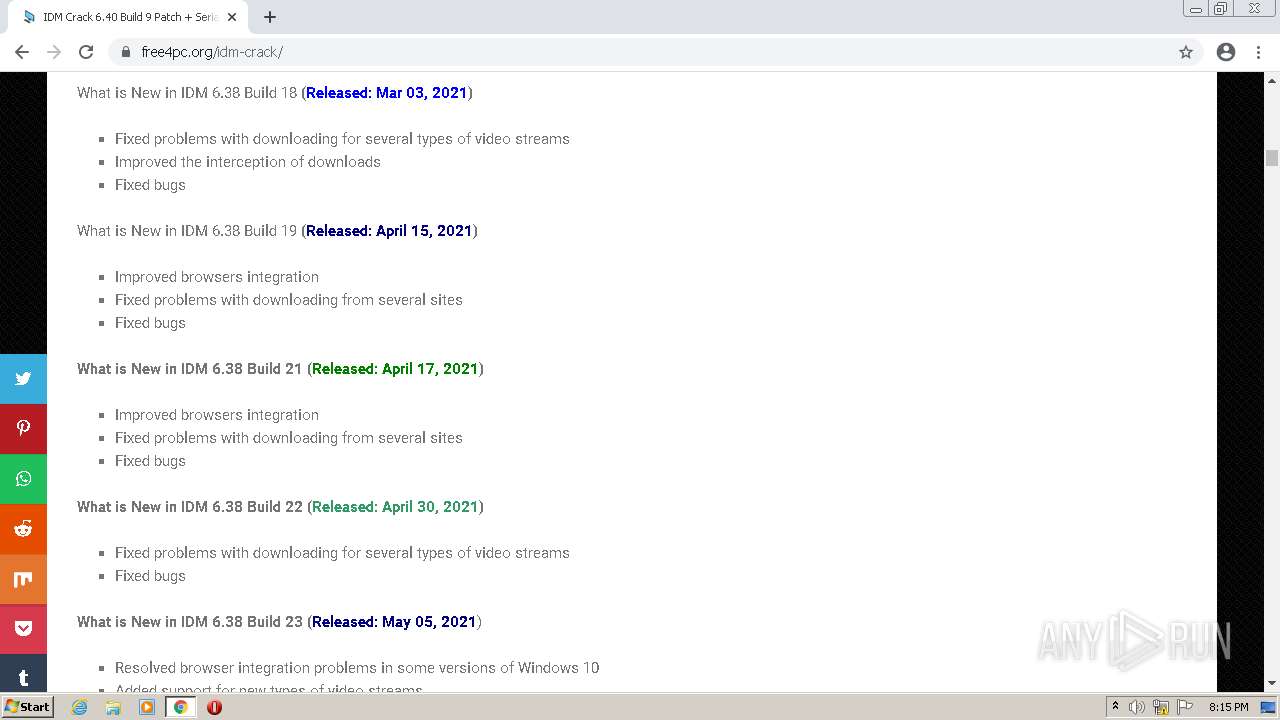Click video streams bullet under Build 18
Screen dimensions: 1280x720
(x=342, y=139)
